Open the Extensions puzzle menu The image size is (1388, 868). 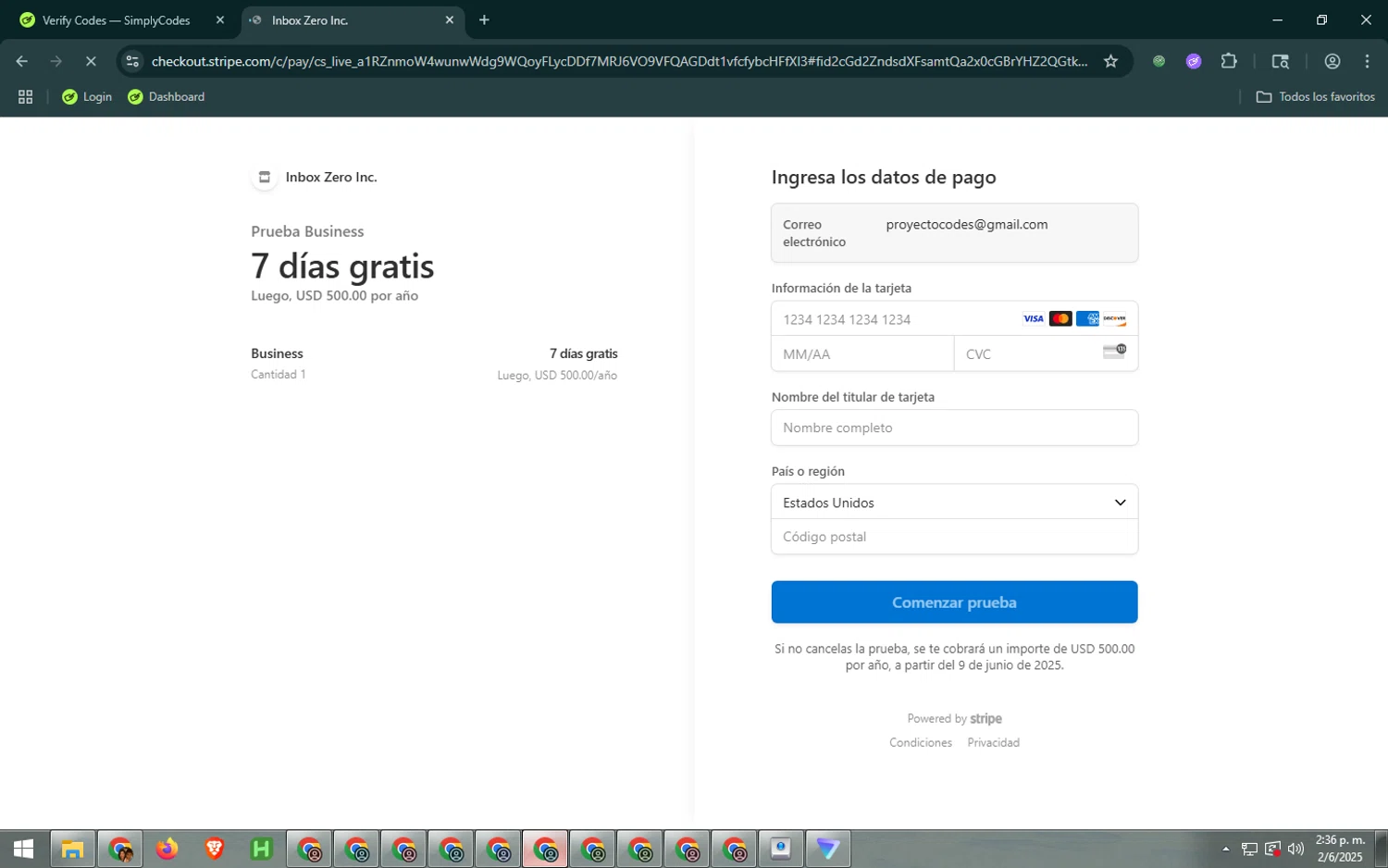pyautogui.click(x=1229, y=61)
